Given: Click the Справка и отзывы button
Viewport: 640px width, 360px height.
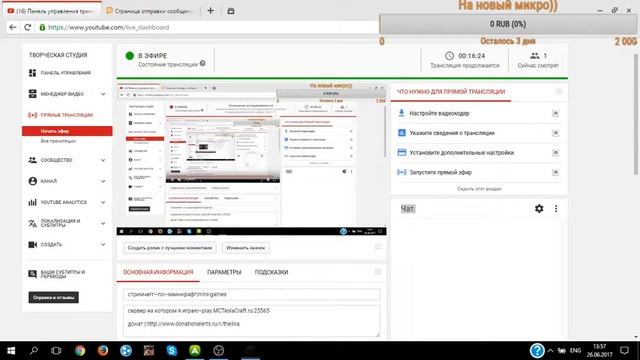Looking at the screenshot, I should click(53, 298).
